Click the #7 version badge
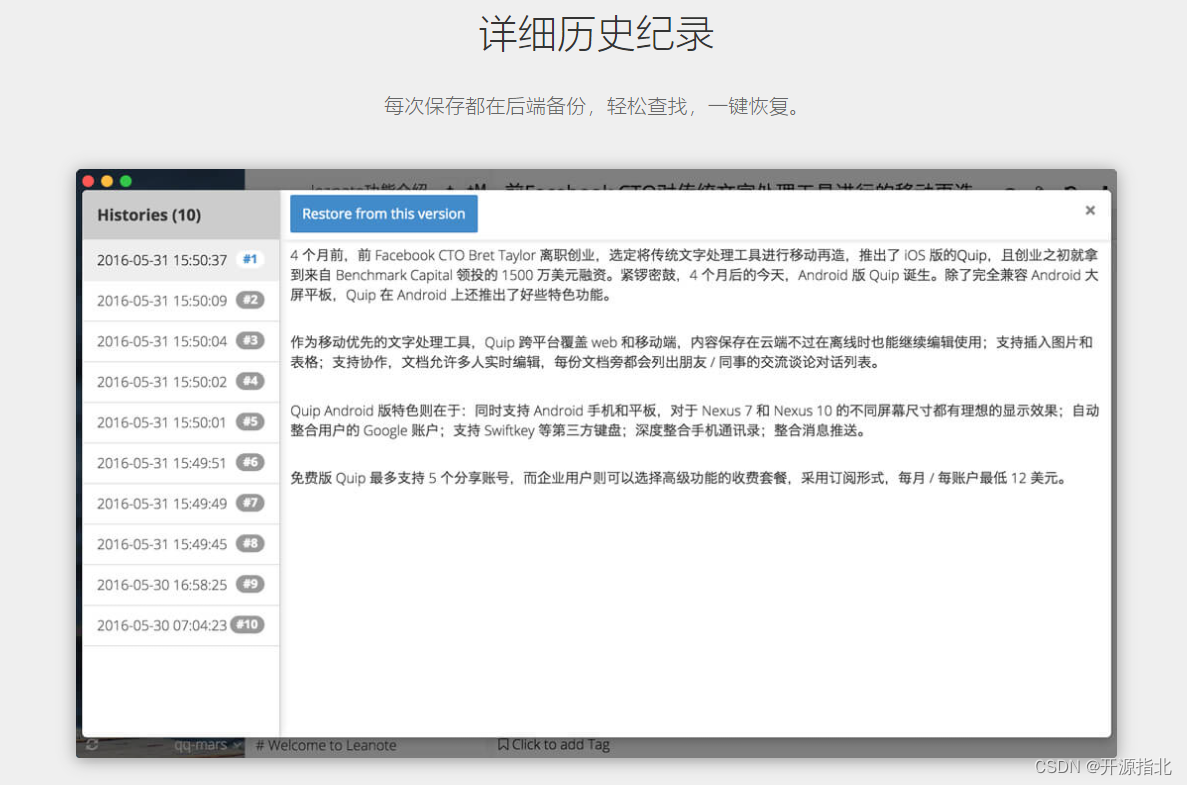This screenshot has width=1187, height=785. [251, 503]
